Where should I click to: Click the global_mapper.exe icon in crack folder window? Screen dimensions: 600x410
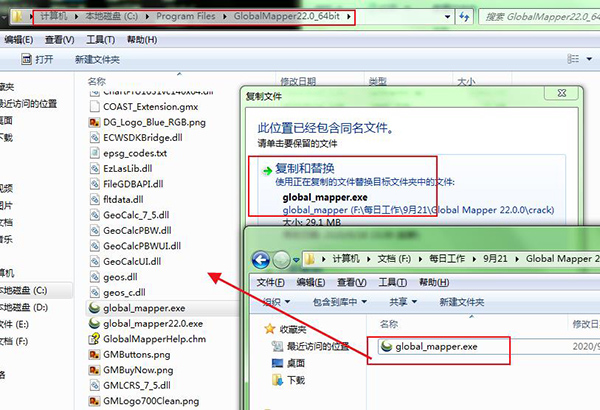[386, 346]
